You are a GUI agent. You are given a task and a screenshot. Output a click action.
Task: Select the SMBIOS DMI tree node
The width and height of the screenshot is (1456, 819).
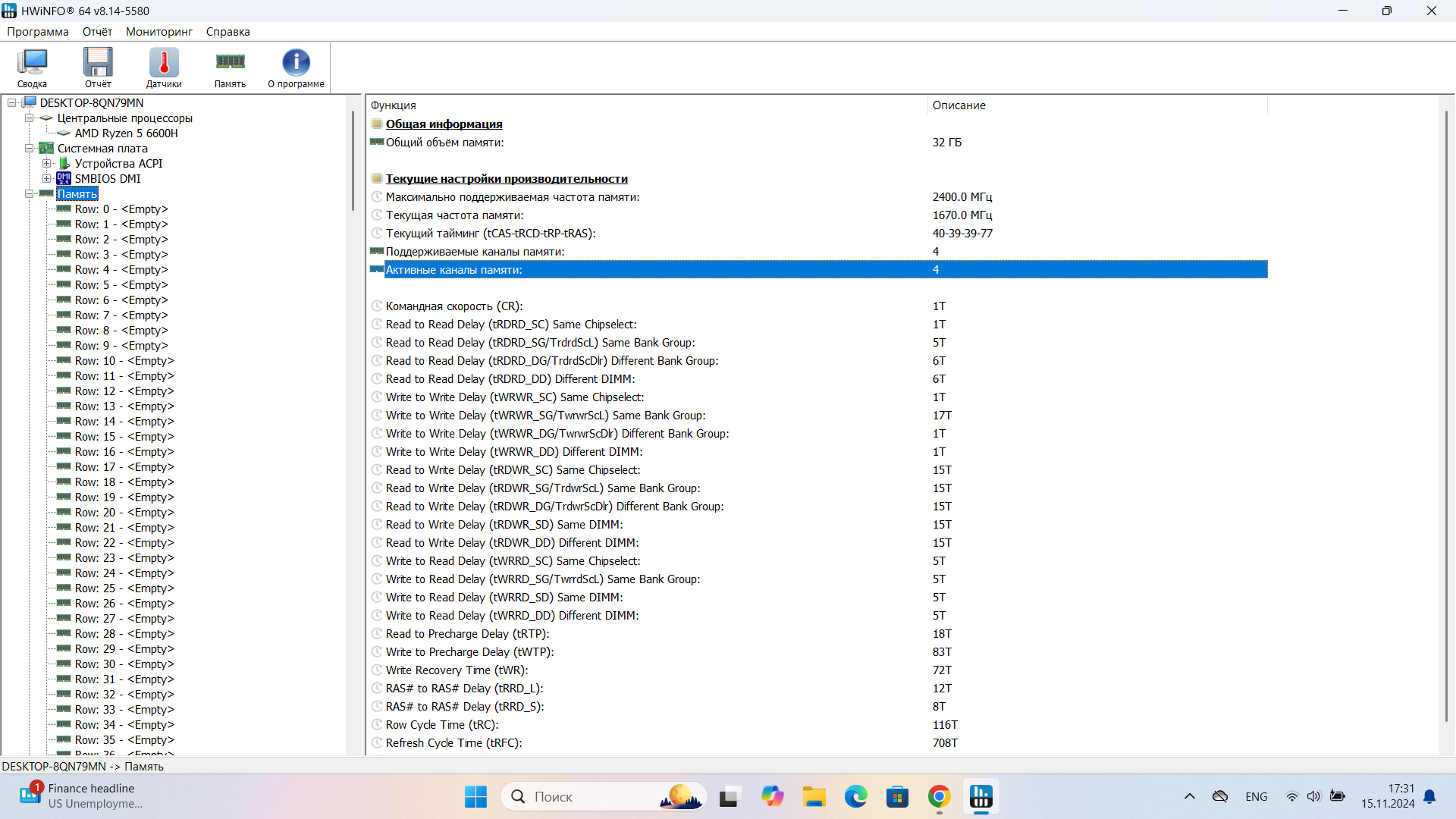tap(107, 179)
